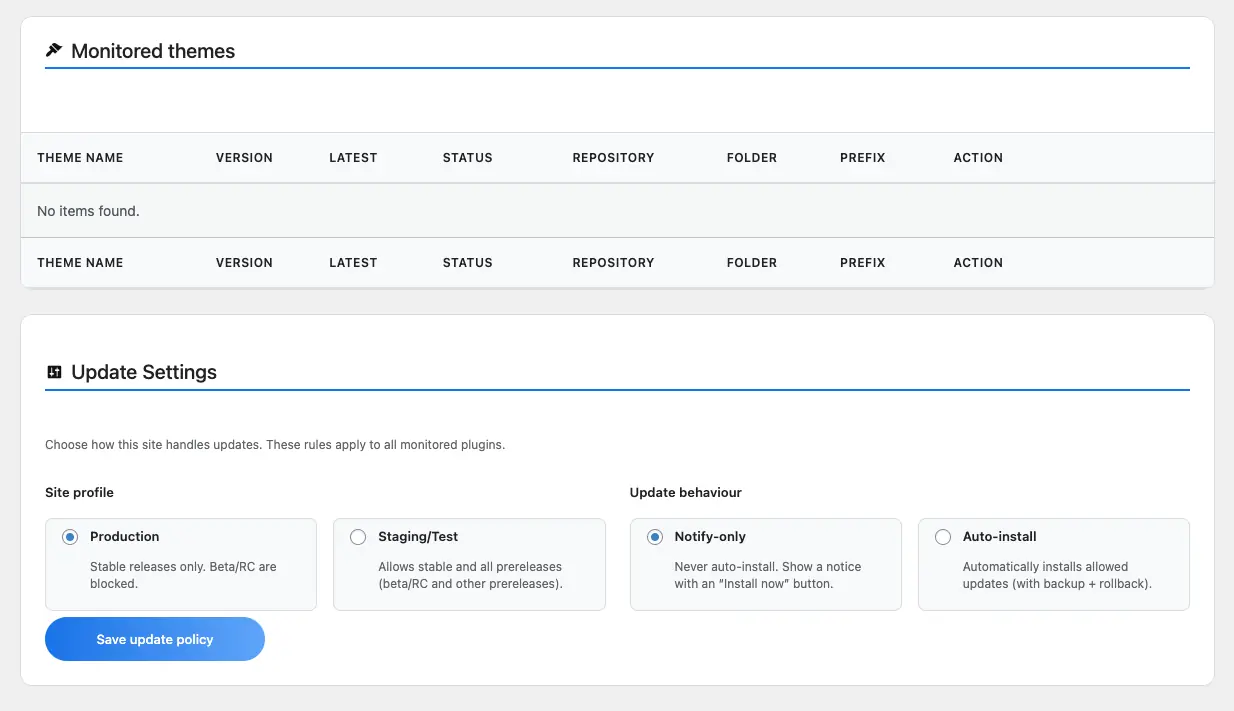Viewport: 1234px width, 711px height.
Task: Click the 'Site profile' label
Action: click(79, 492)
